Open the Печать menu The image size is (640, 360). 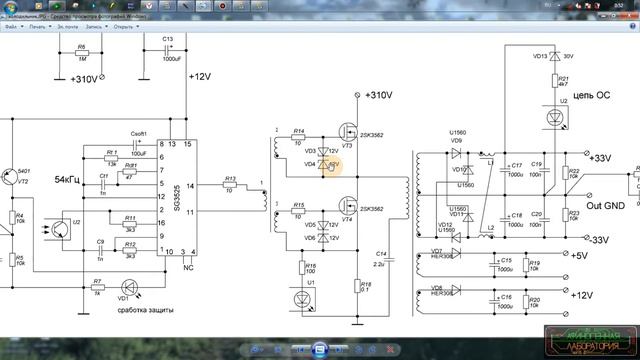coord(40,27)
